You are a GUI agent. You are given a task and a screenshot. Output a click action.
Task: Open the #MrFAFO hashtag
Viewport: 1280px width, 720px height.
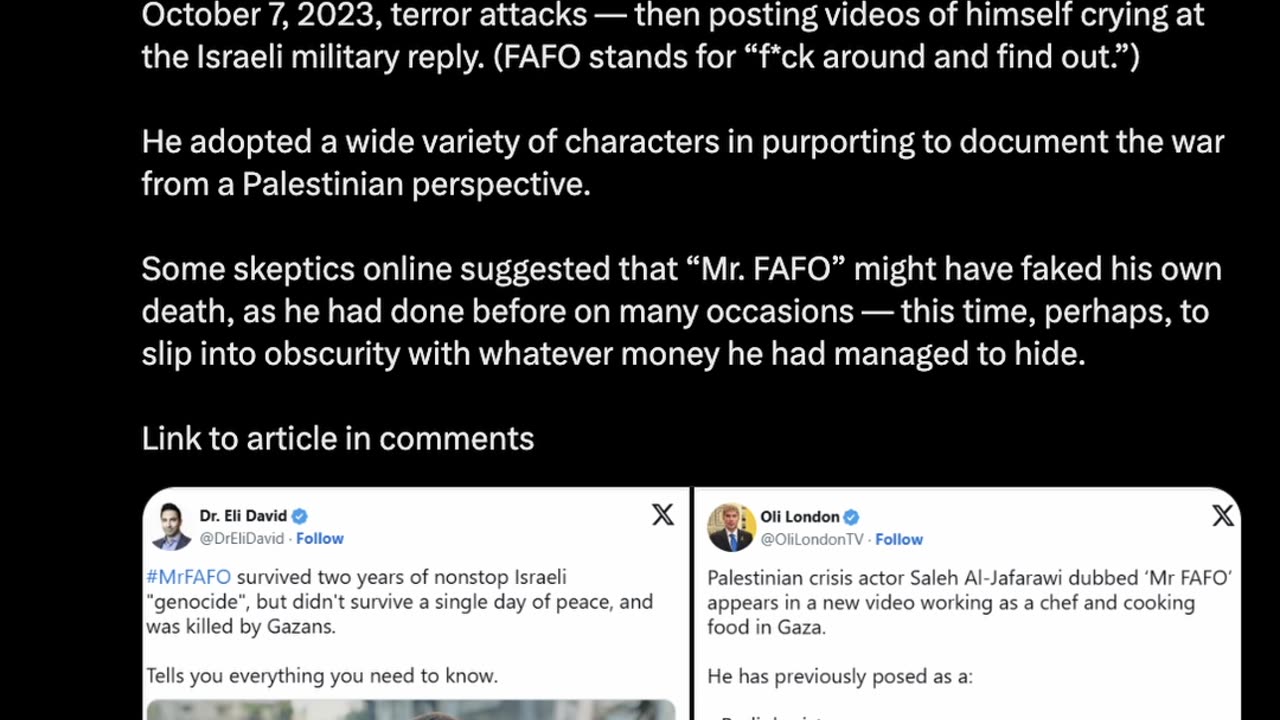(188, 577)
